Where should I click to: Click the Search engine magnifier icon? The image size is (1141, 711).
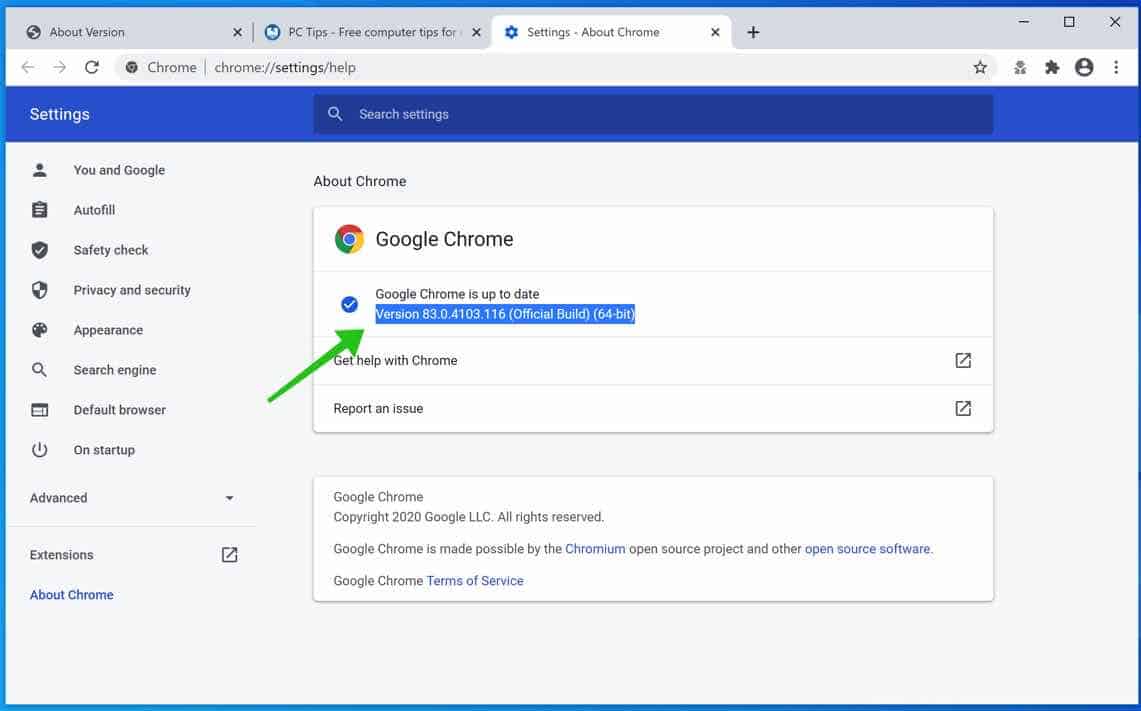click(x=40, y=370)
